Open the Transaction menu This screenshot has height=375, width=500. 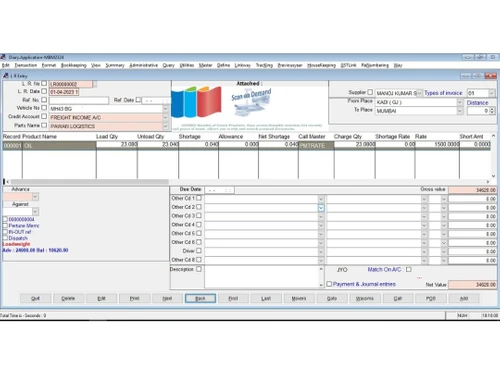[x=26, y=65]
